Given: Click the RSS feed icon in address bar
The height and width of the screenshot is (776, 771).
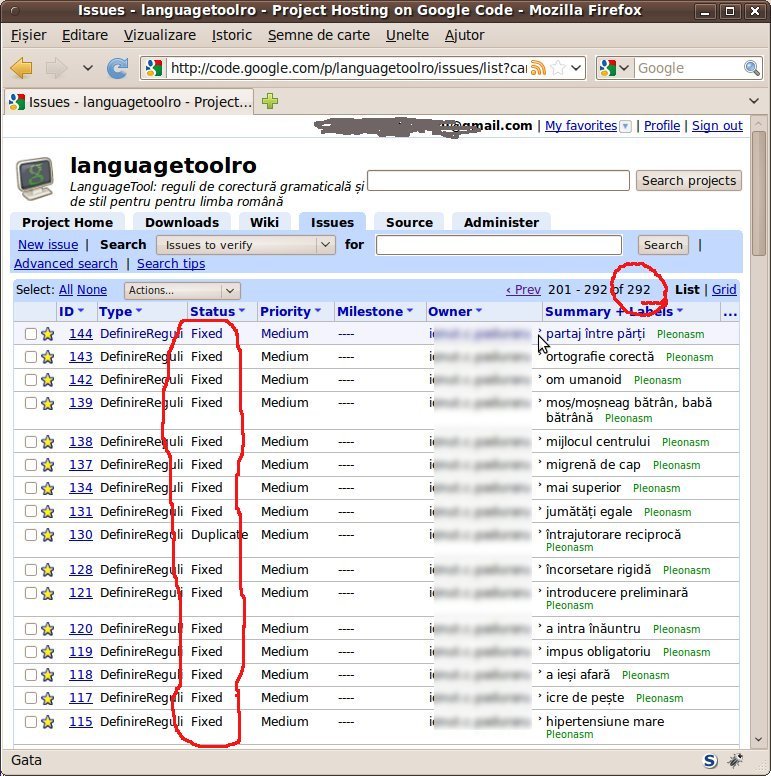Looking at the screenshot, I should tap(538, 68).
